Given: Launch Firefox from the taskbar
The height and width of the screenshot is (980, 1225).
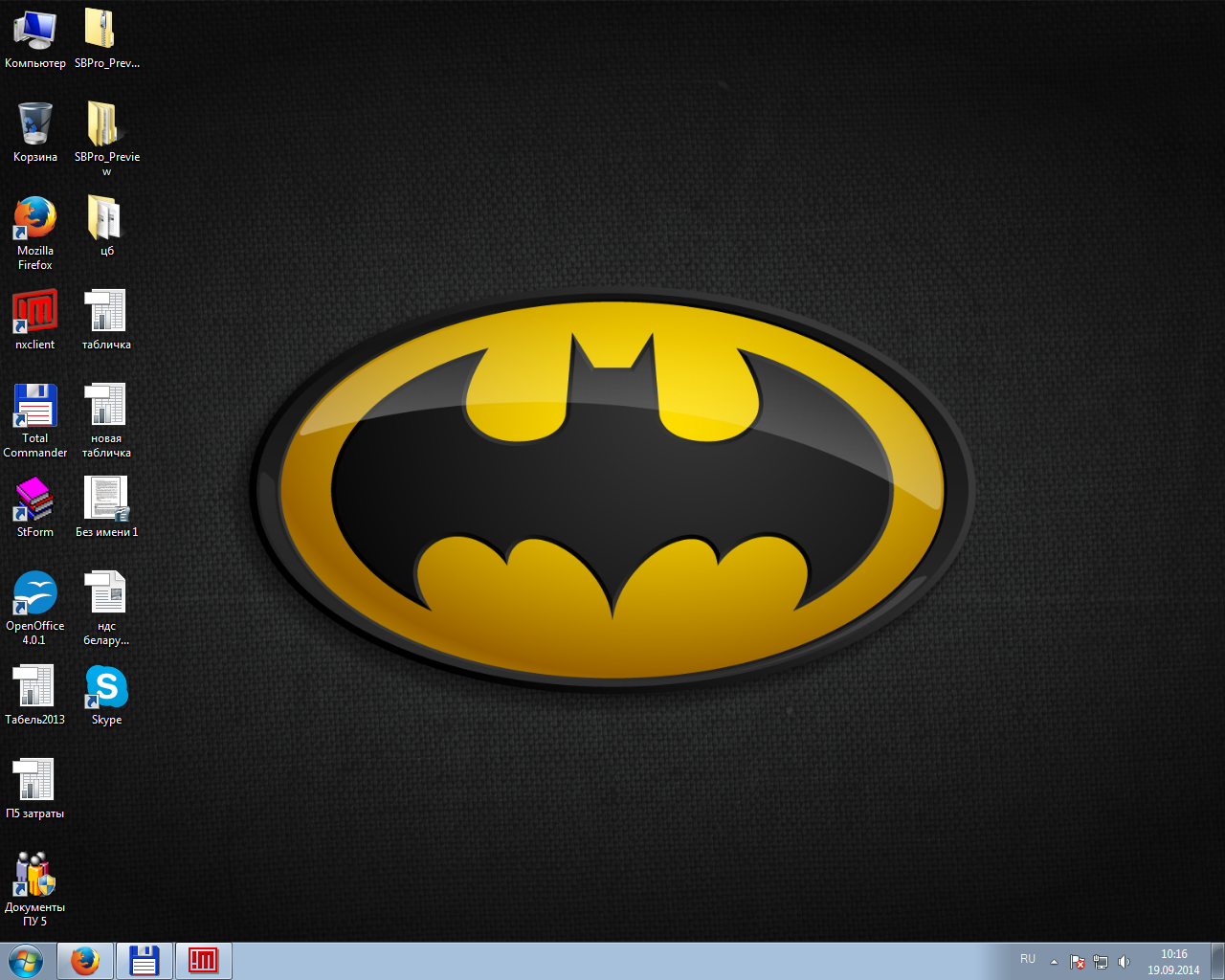Looking at the screenshot, I should tap(85, 961).
